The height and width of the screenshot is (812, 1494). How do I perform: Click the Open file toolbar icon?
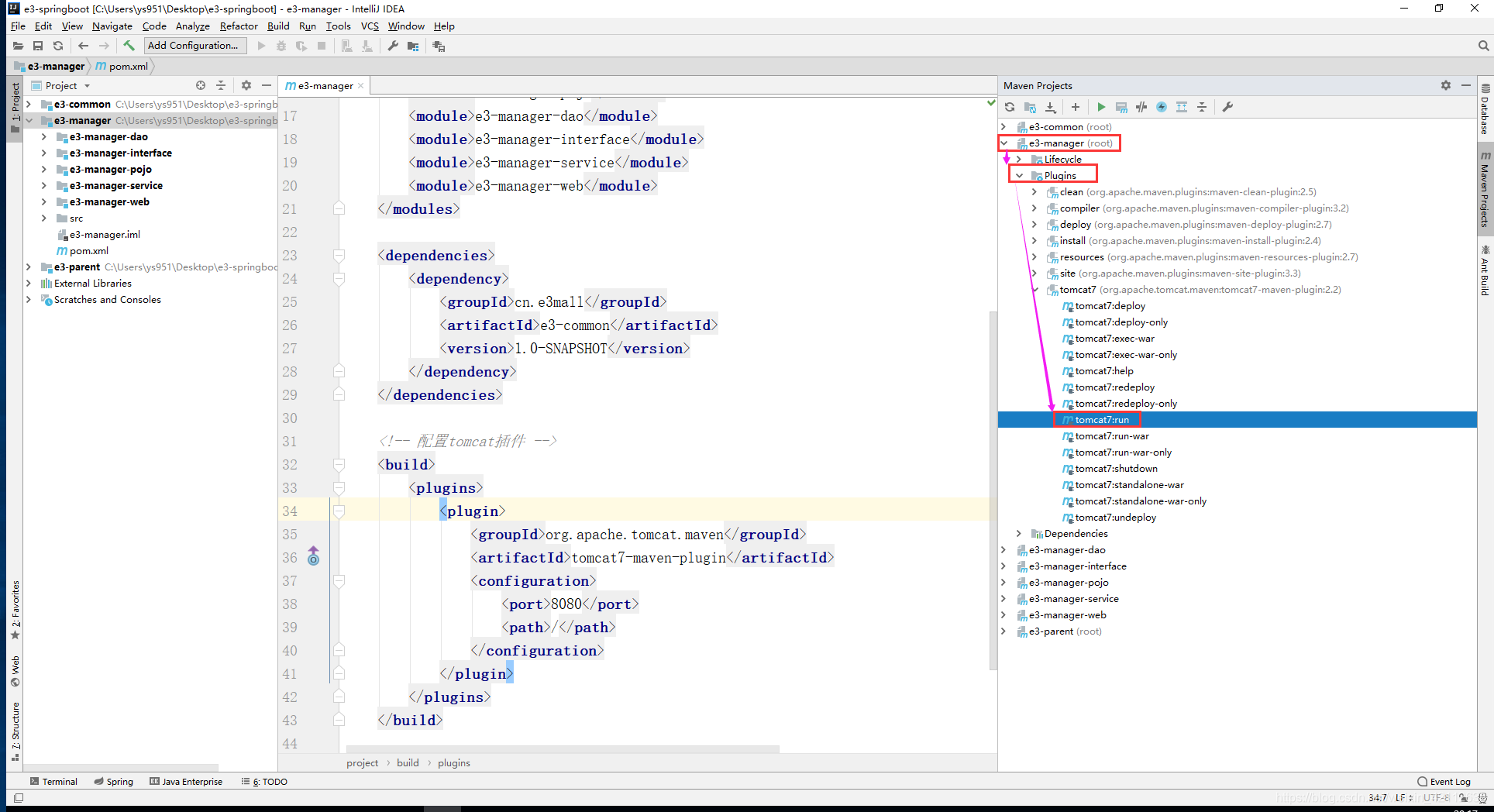(18, 46)
